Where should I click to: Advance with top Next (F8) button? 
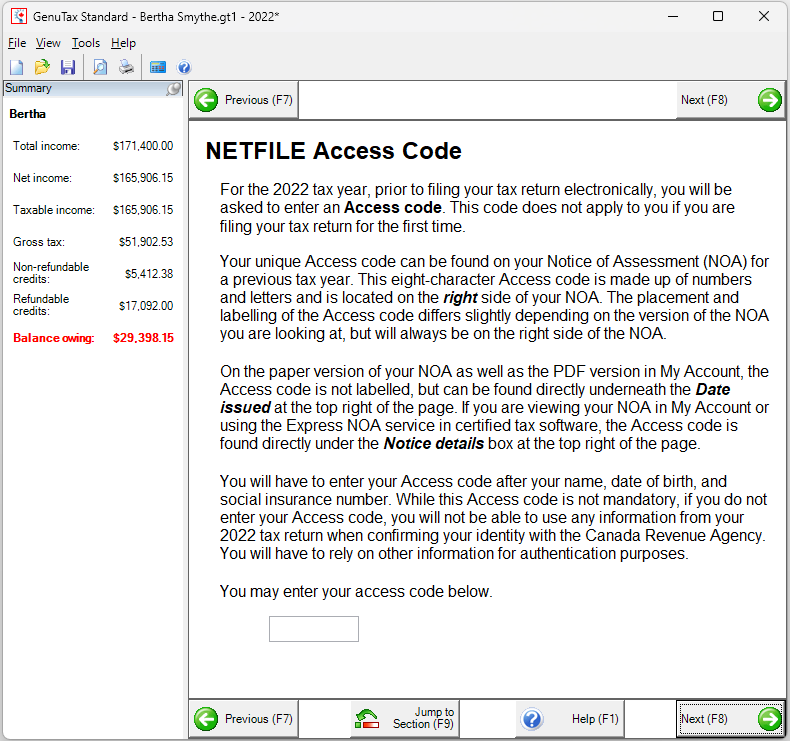pyautogui.click(x=731, y=100)
